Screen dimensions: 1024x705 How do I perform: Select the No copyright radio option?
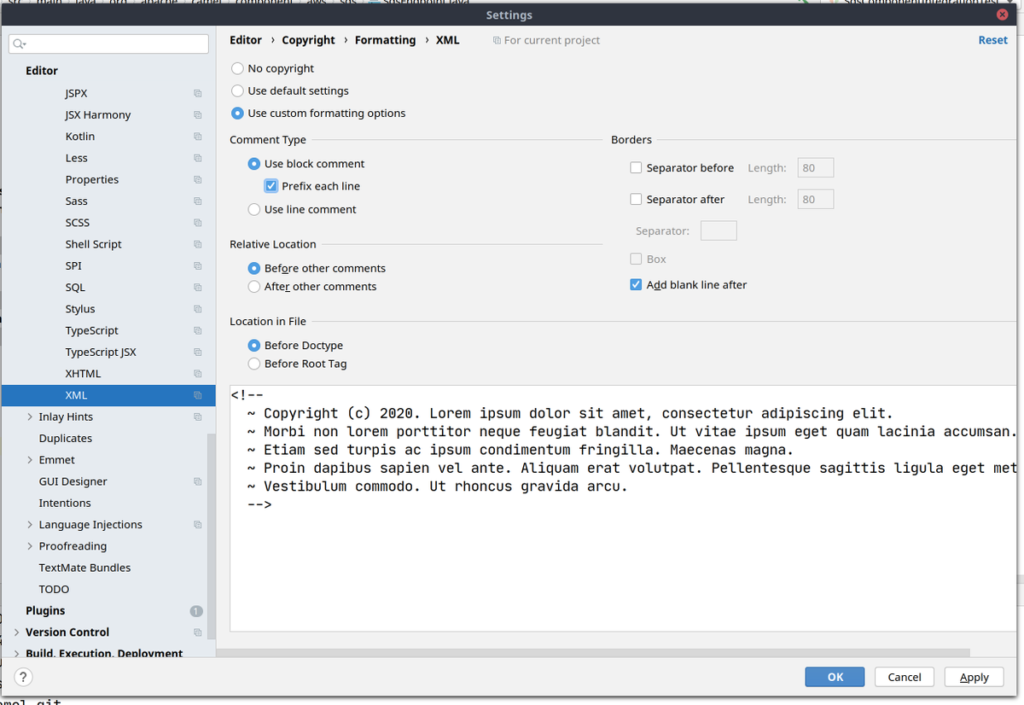click(x=238, y=69)
